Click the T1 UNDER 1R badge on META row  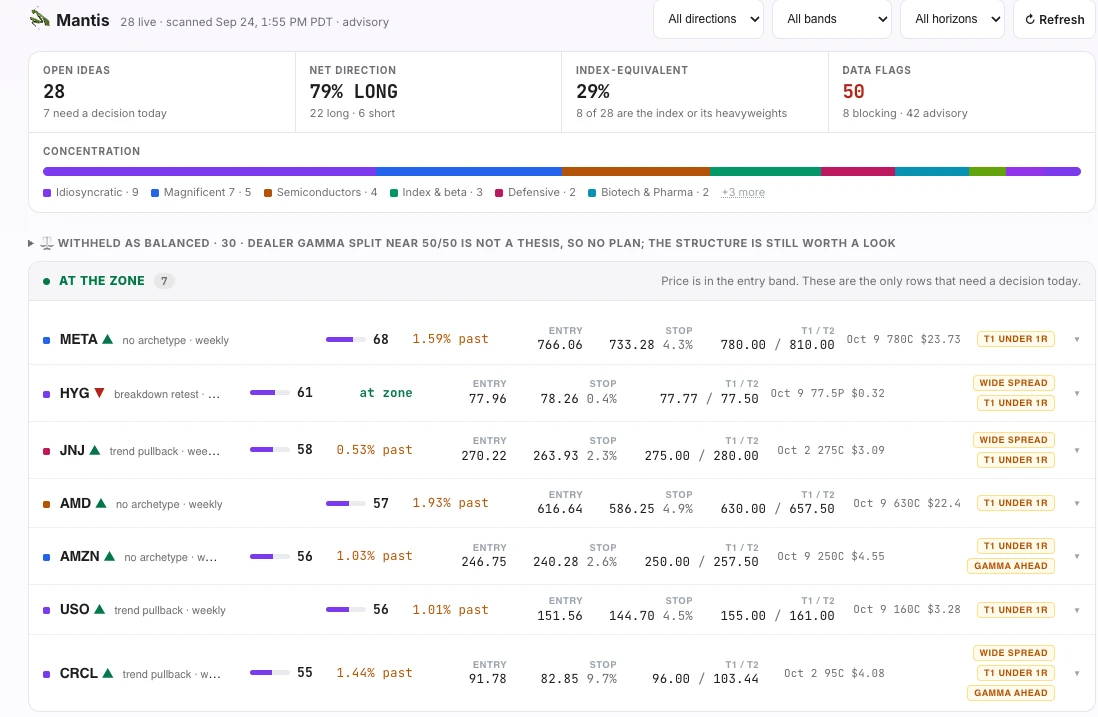(x=1015, y=339)
